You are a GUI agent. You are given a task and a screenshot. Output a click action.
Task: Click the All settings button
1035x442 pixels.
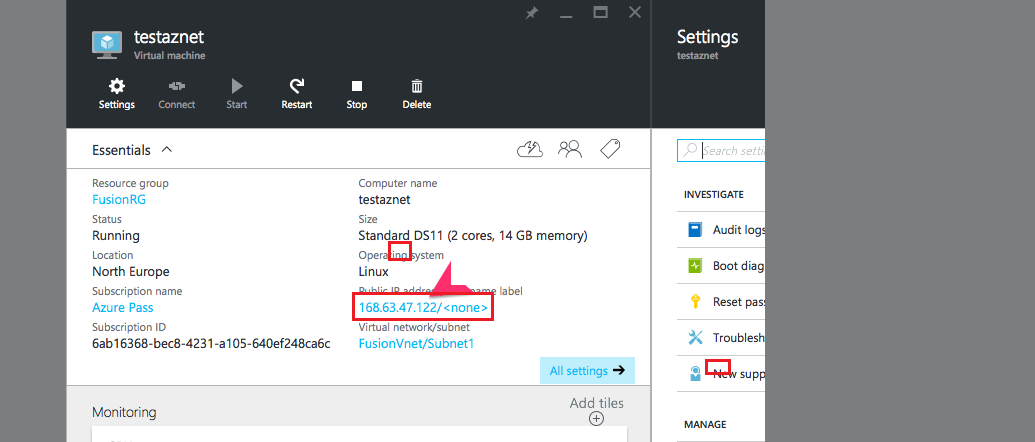(x=587, y=371)
